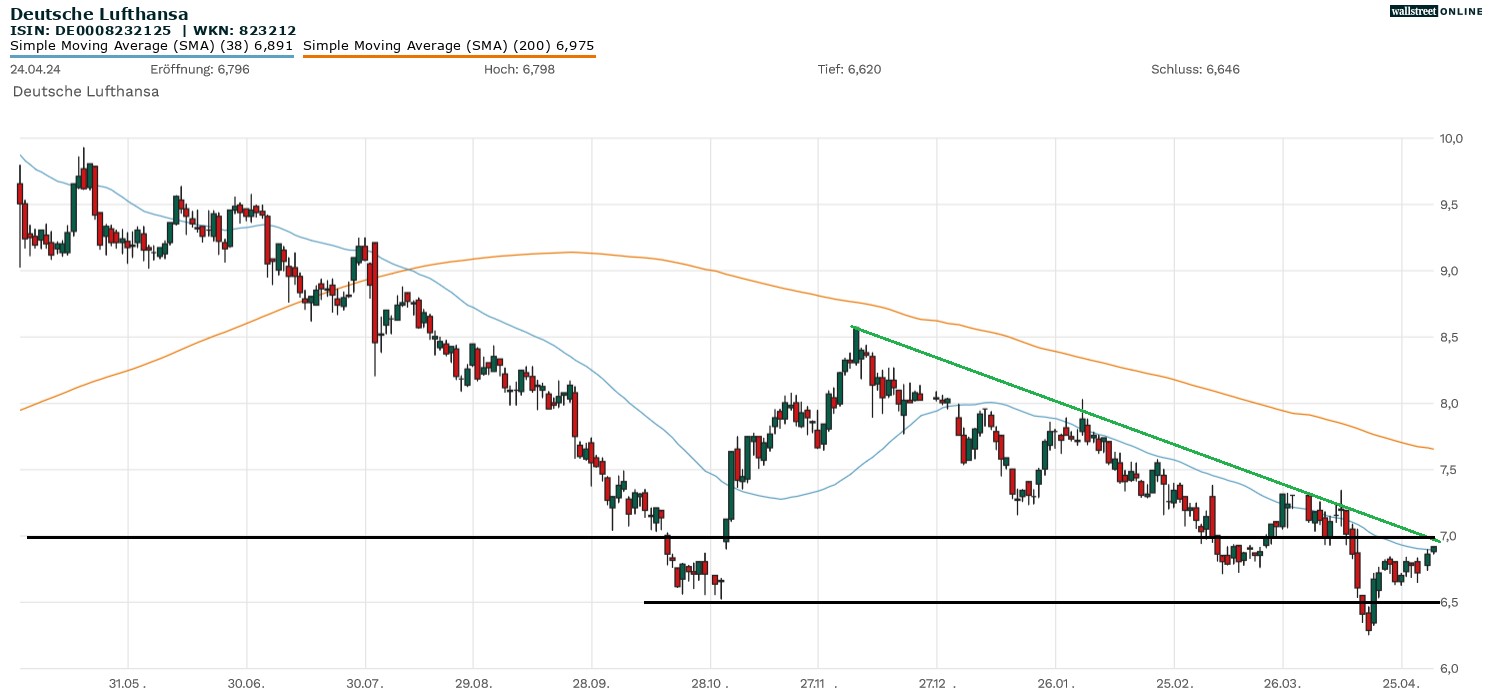Click the orange line swatch under SMA (200)
This screenshot has width=1490, height=689.
448,57
